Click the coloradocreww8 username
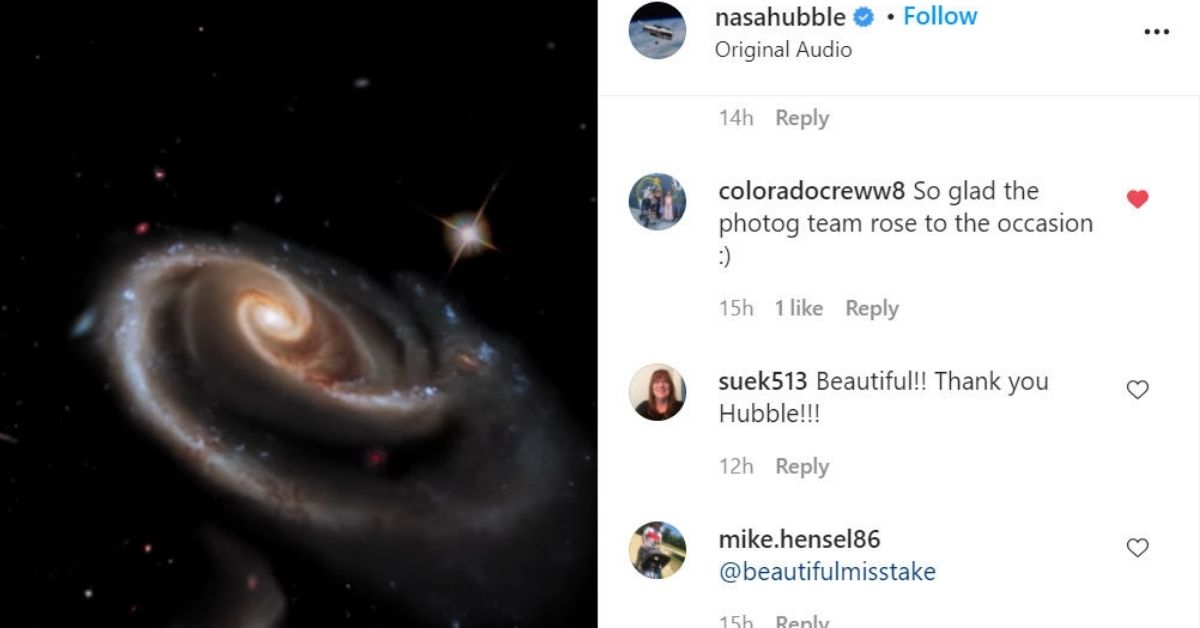The width and height of the screenshot is (1200, 628). tap(812, 191)
